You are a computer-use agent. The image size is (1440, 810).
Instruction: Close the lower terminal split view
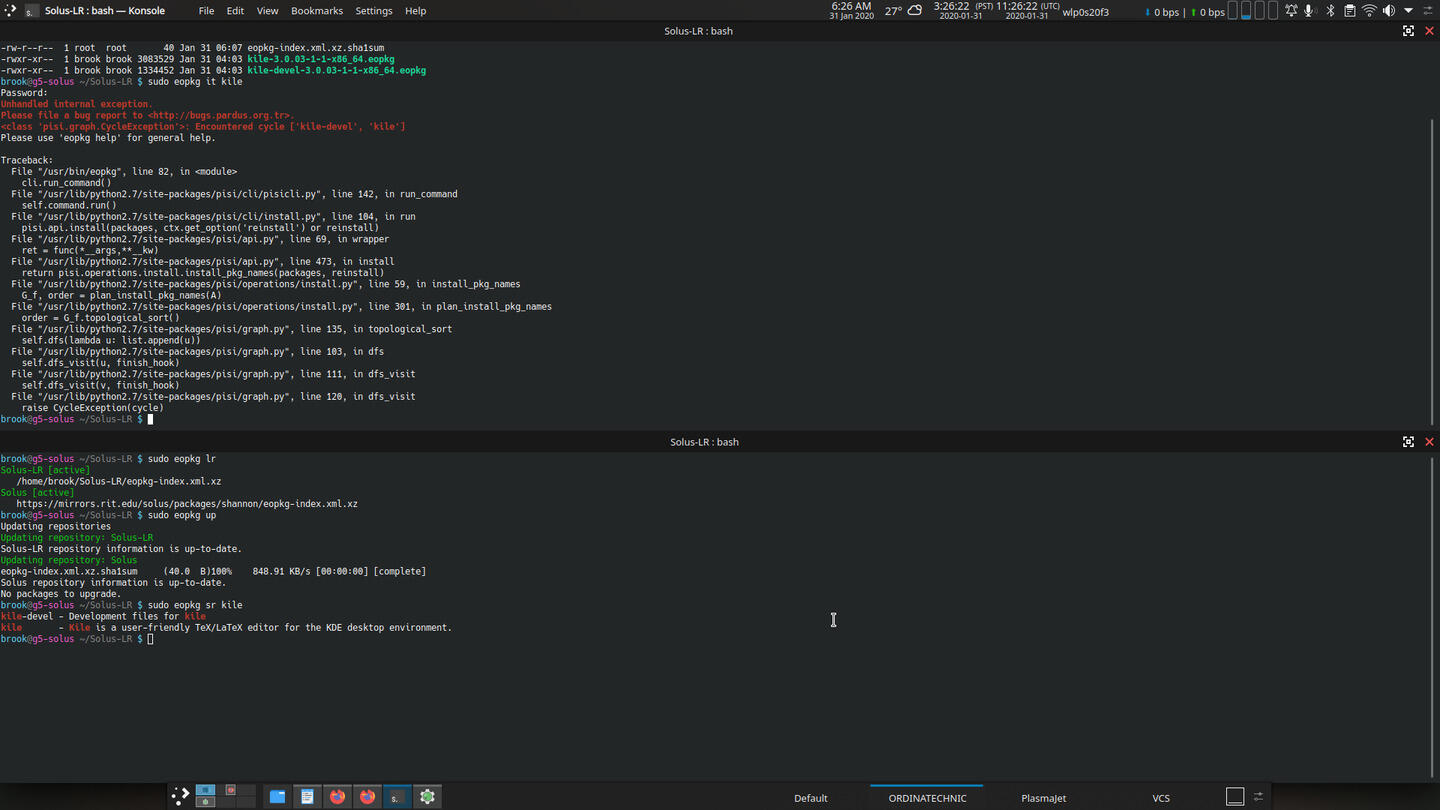pos(1429,442)
